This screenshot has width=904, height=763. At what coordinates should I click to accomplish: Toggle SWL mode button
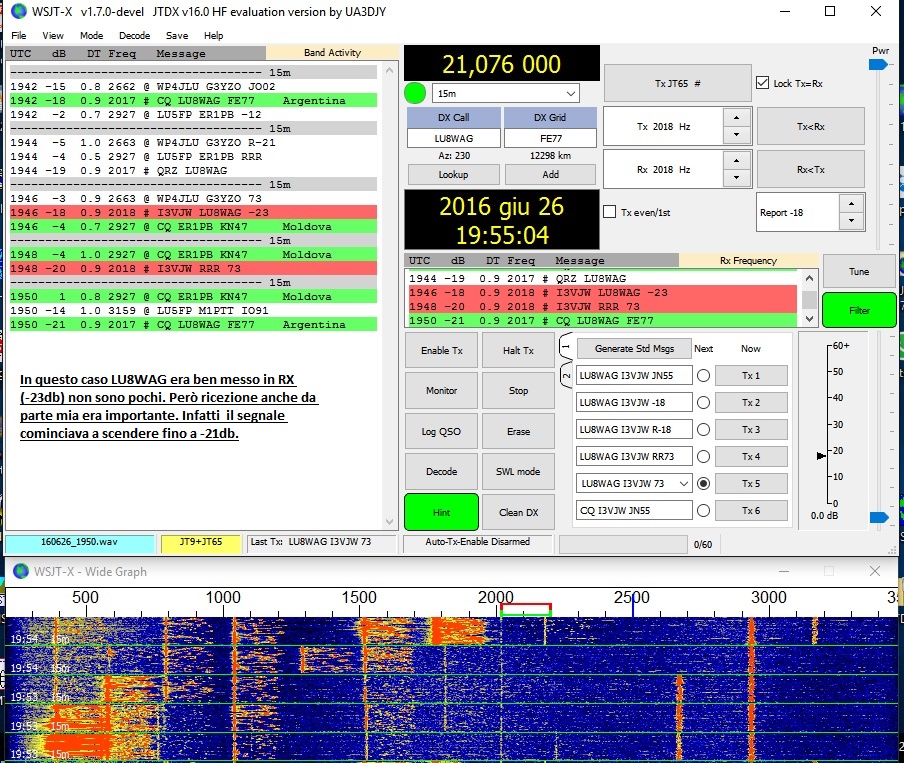(x=518, y=471)
